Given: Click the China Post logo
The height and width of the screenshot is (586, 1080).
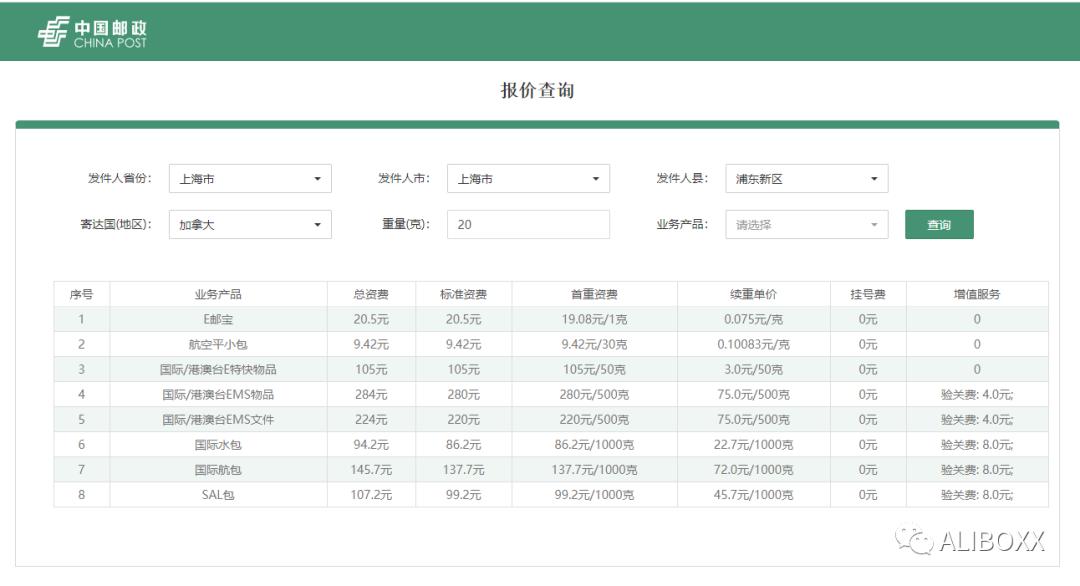Looking at the screenshot, I should point(90,32).
